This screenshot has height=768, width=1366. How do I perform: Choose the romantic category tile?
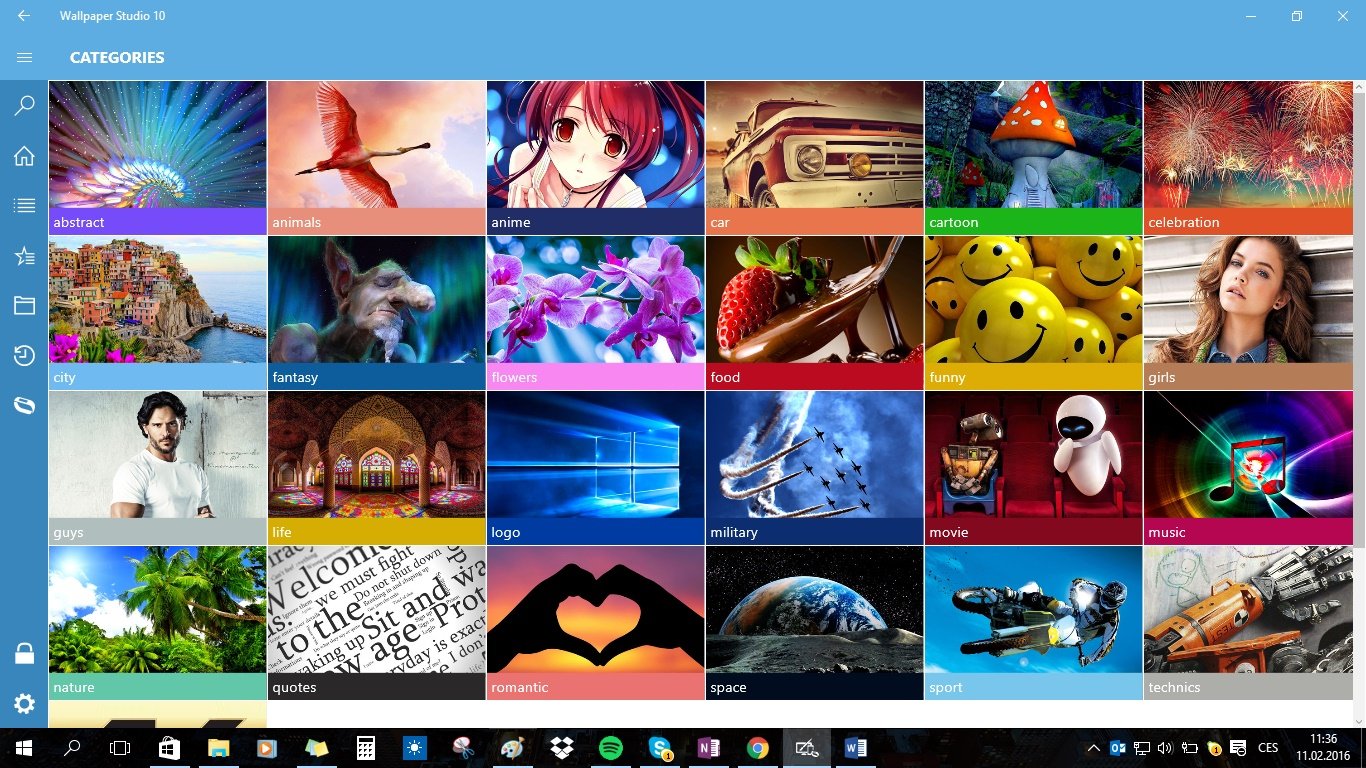tap(596, 623)
